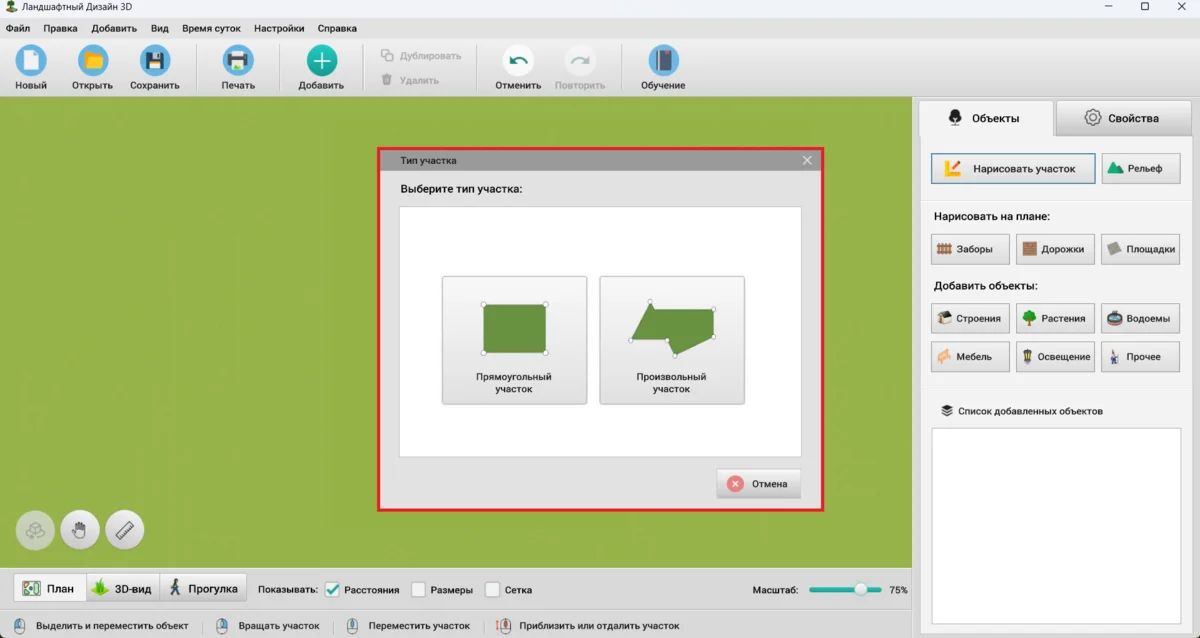Click the Печать printer icon
Image resolution: width=1200 pixels, height=638 pixels.
tap(238, 61)
